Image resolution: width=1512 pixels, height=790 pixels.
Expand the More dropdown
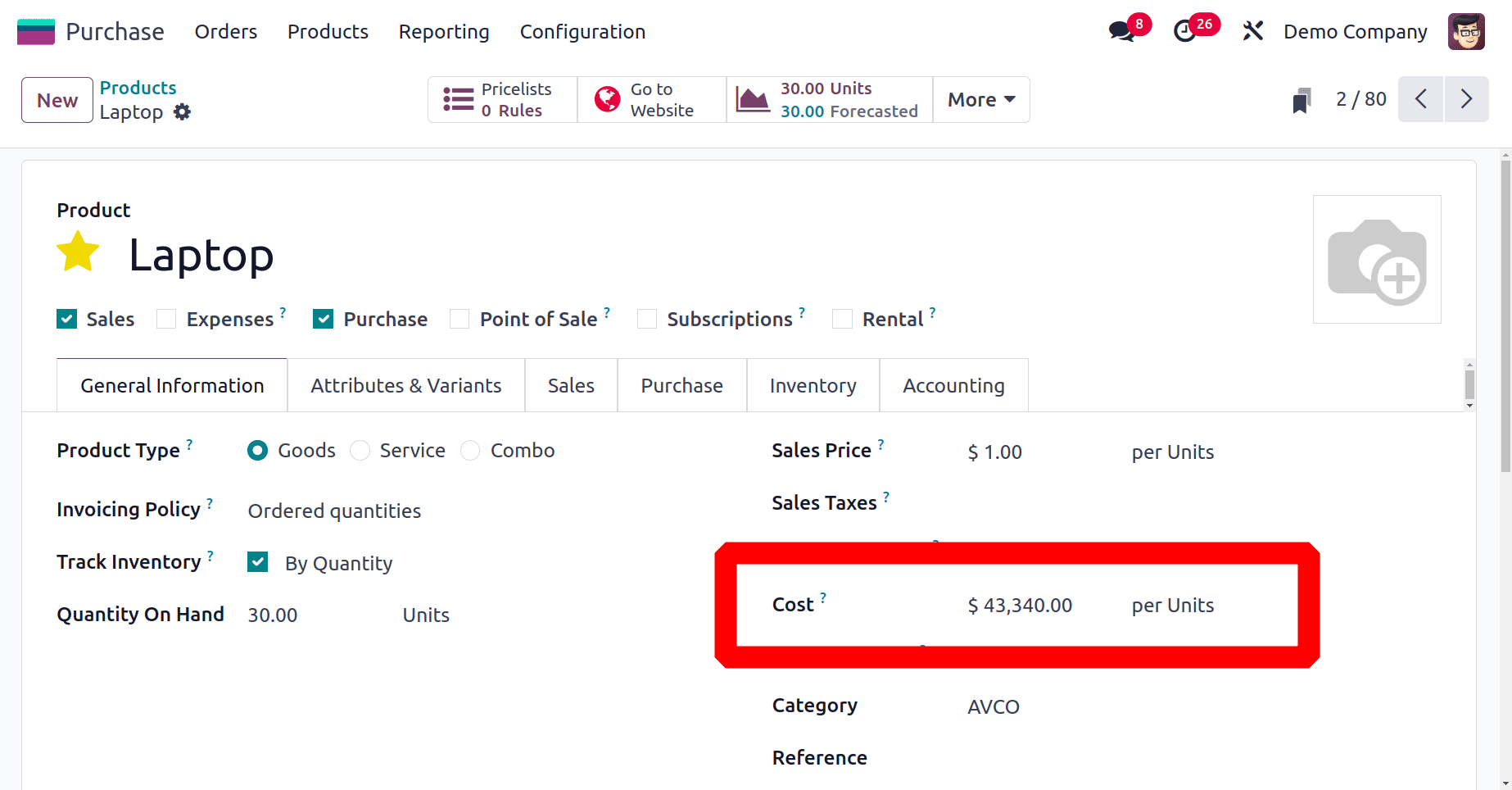point(981,100)
